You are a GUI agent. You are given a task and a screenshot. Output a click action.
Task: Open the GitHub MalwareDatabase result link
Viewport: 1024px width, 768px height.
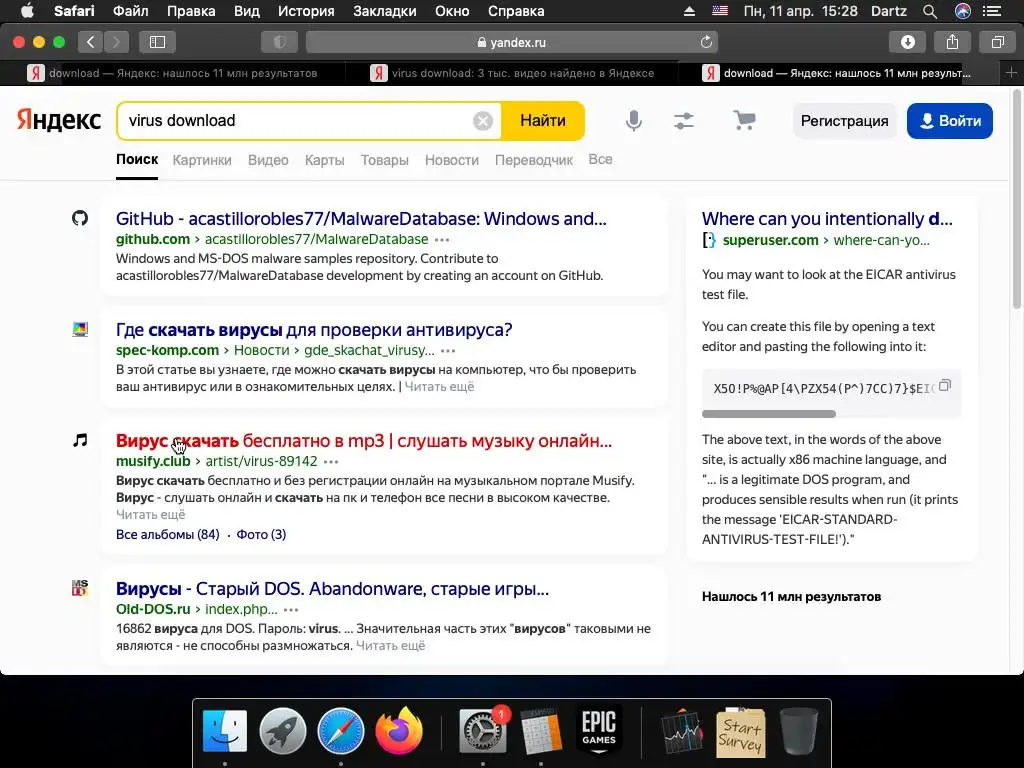tap(361, 219)
